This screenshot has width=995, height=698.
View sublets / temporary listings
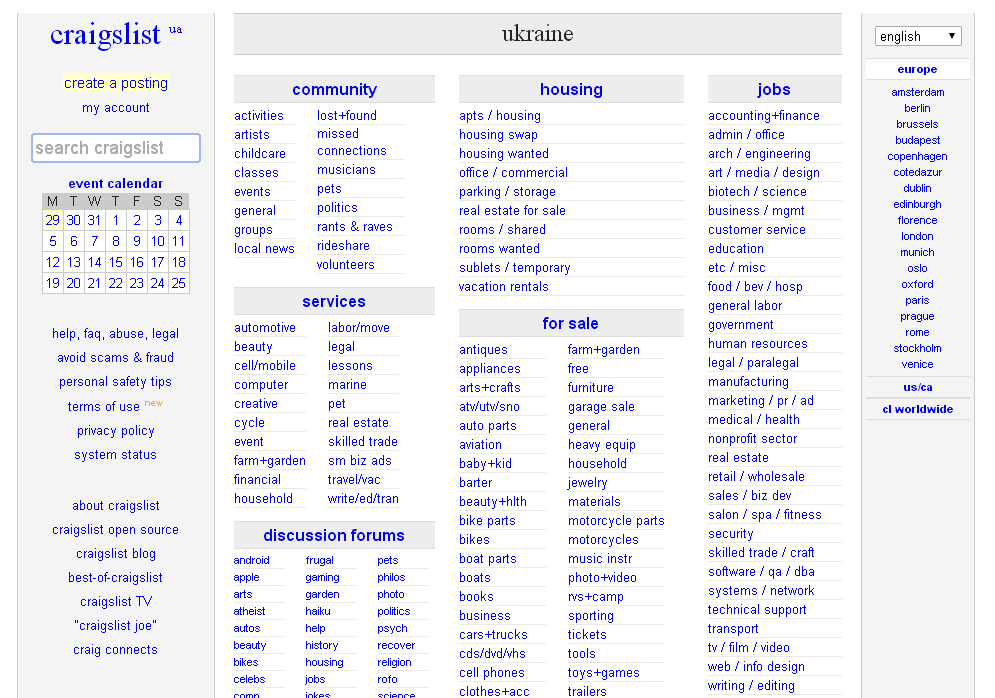pyautogui.click(x=515, y=268)
